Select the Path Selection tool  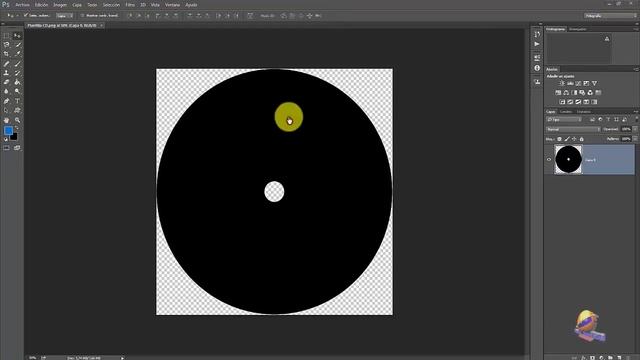click(6, 110)
